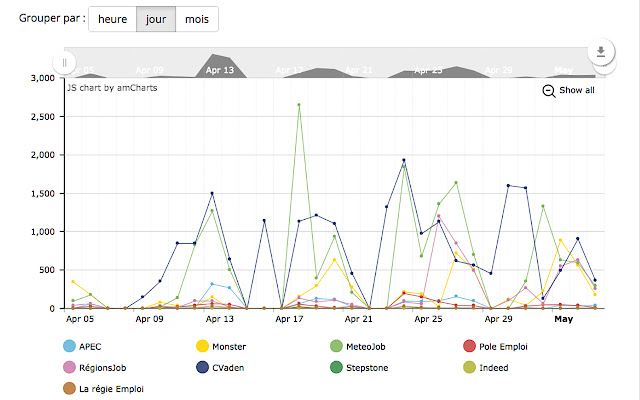Click the Grouper par label
Image resolution: width=640 pixels, height=400 pixels.
coord(52,18)
